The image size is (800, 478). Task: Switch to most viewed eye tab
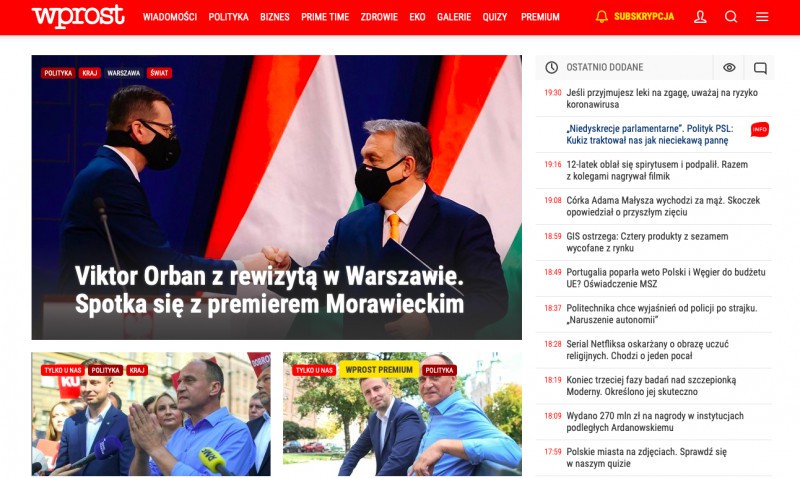click(x=729, y=67)
